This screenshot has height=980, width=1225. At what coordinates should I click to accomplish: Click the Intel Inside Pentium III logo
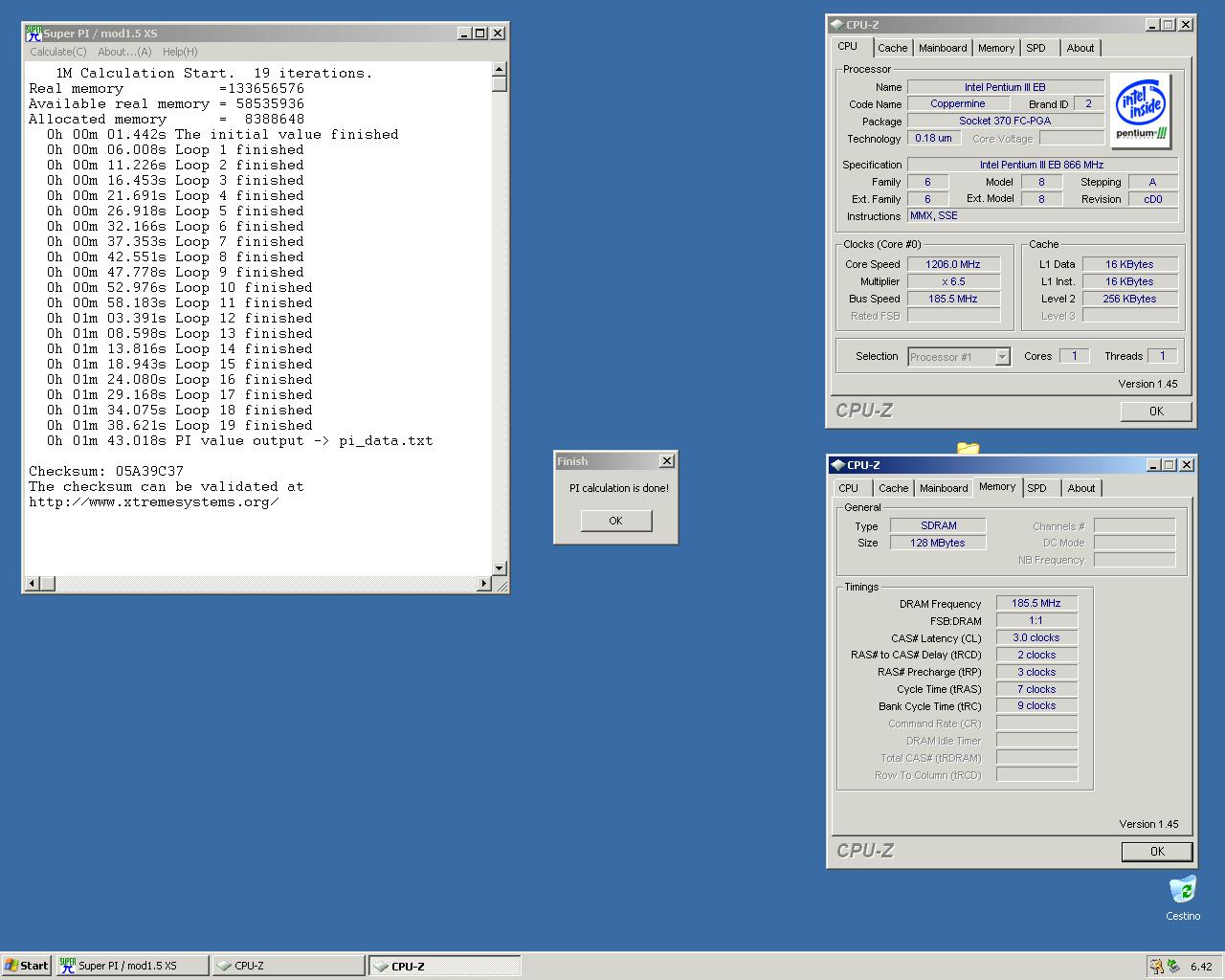point(1141,110)
